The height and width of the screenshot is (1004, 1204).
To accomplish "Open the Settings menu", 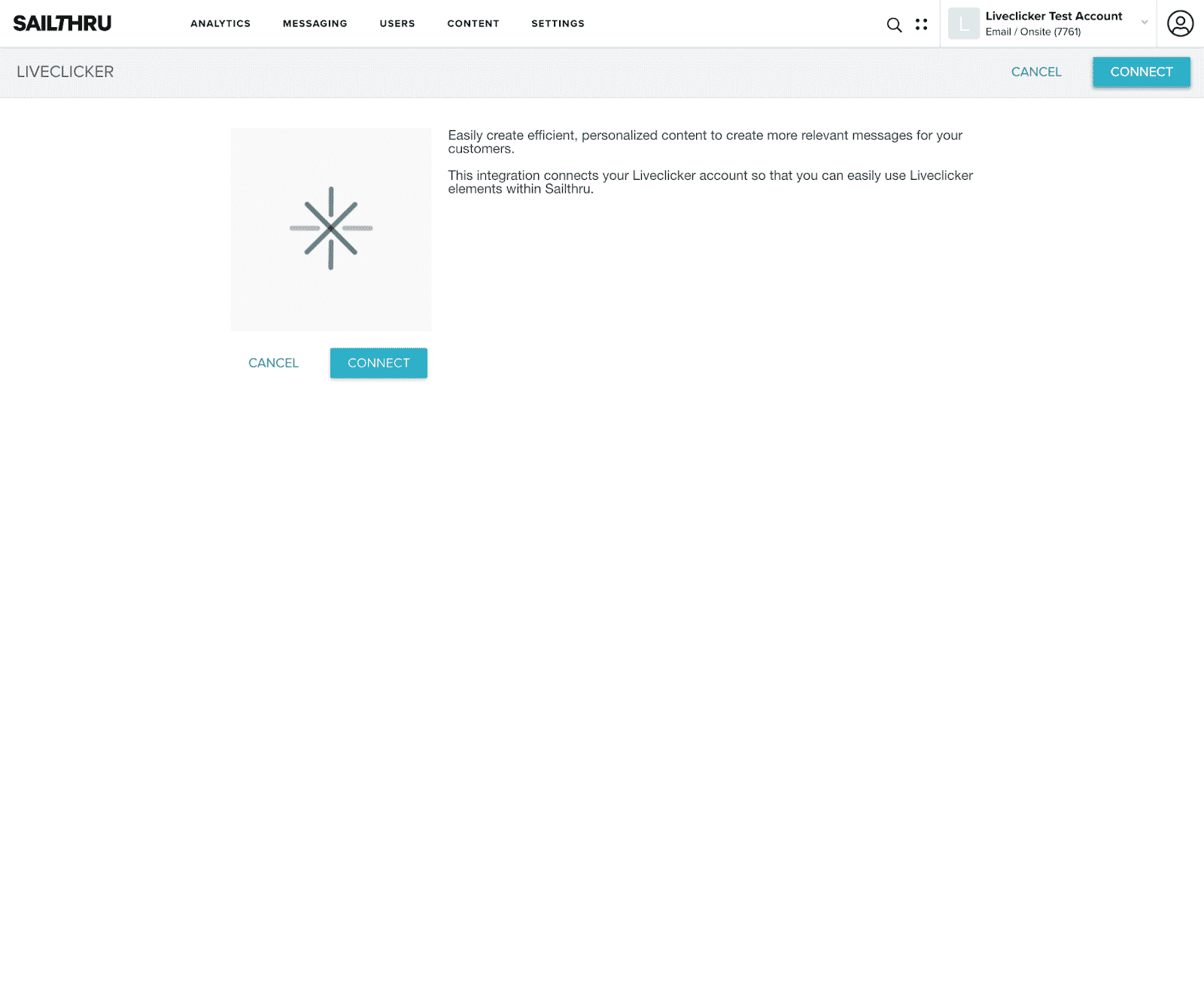I will (x=558, y=23).
